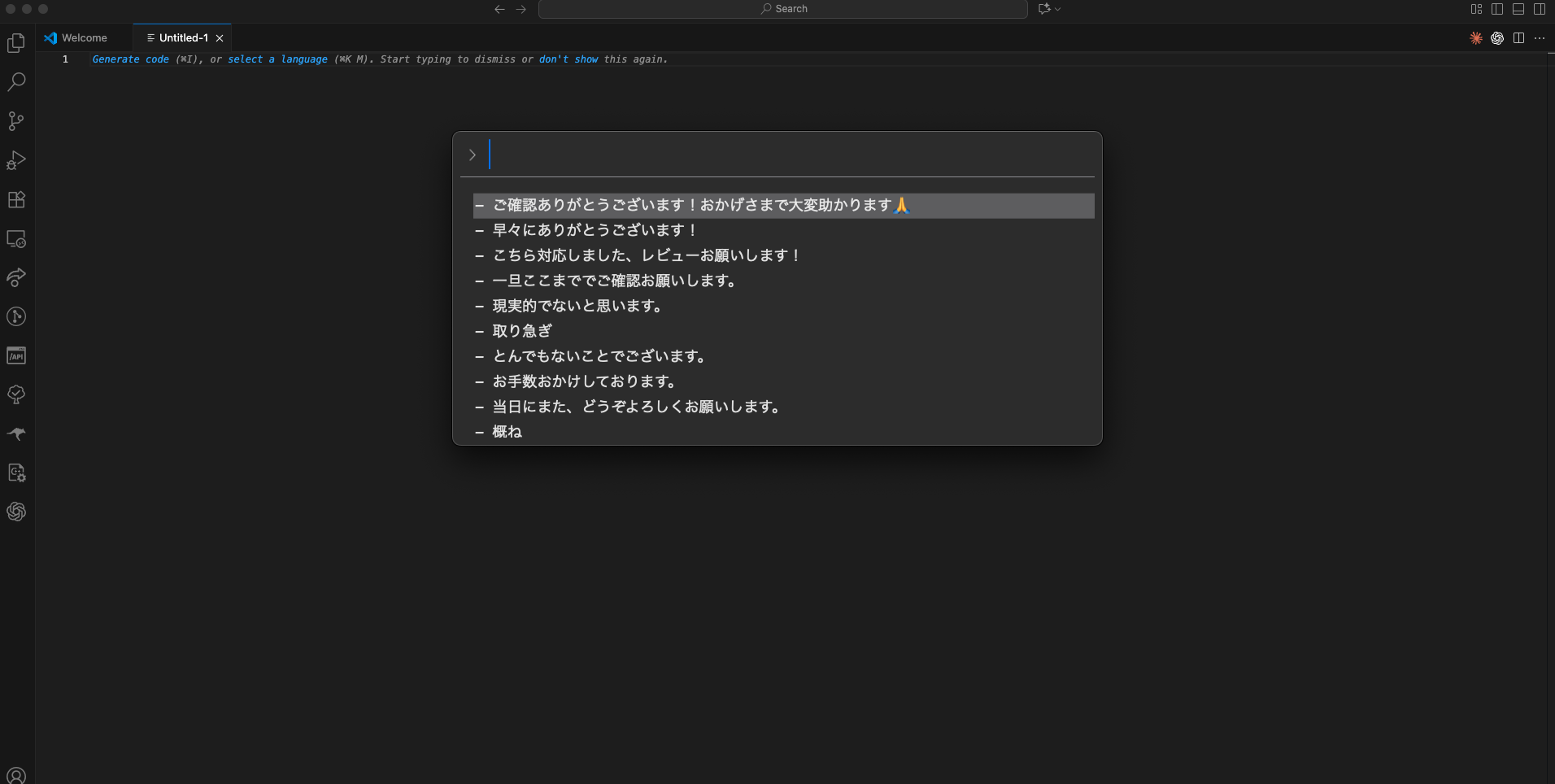Select the とんでもないことでございます entry
This screenshot has width=1555, height=784.
(x=784, y=357)
